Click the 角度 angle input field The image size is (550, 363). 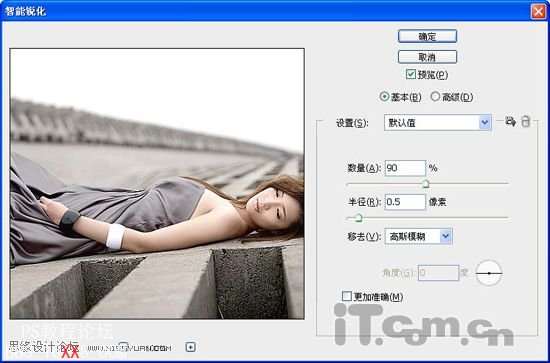point(438,273)
